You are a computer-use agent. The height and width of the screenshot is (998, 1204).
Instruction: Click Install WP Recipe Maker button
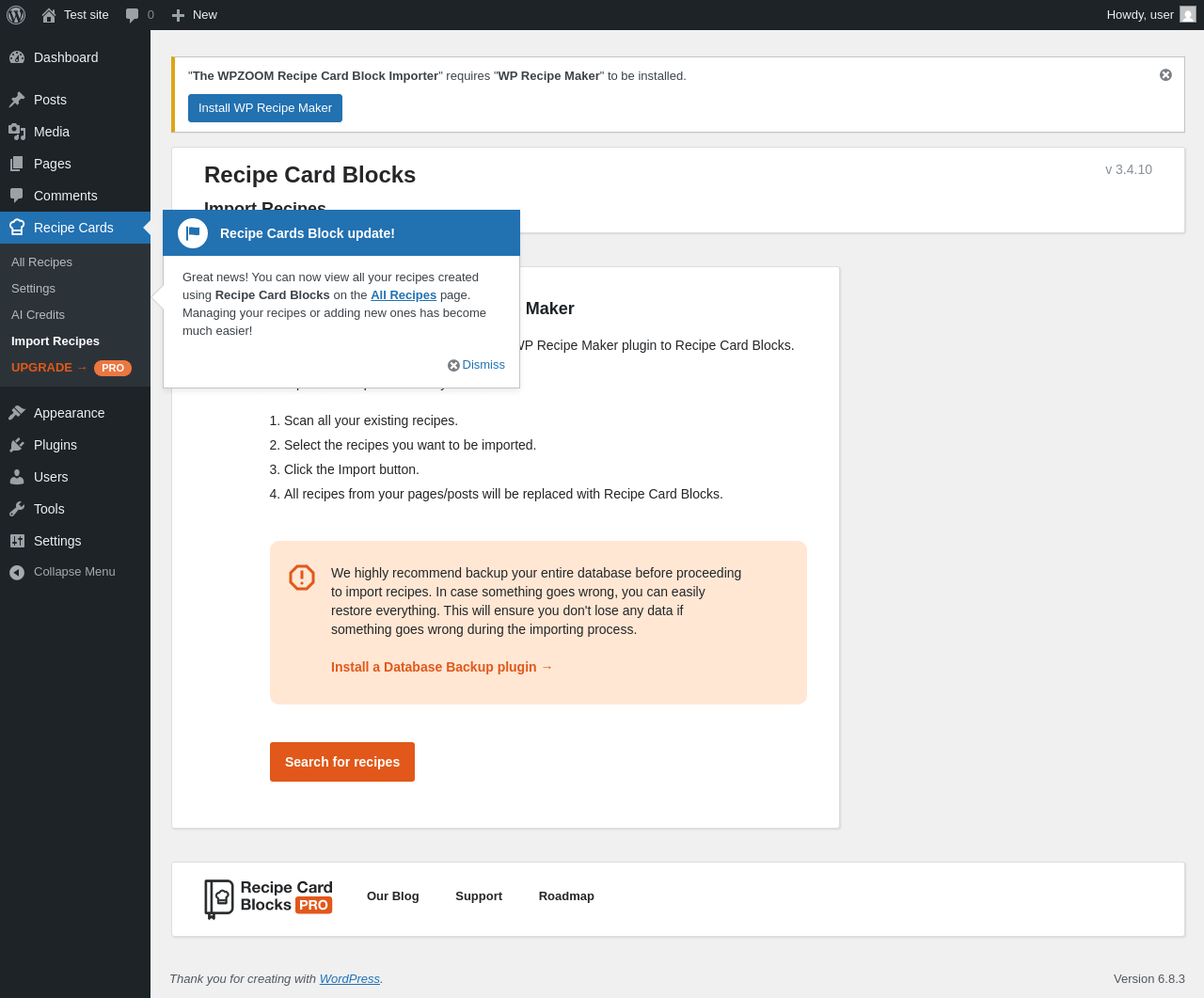tap(265, 108)
